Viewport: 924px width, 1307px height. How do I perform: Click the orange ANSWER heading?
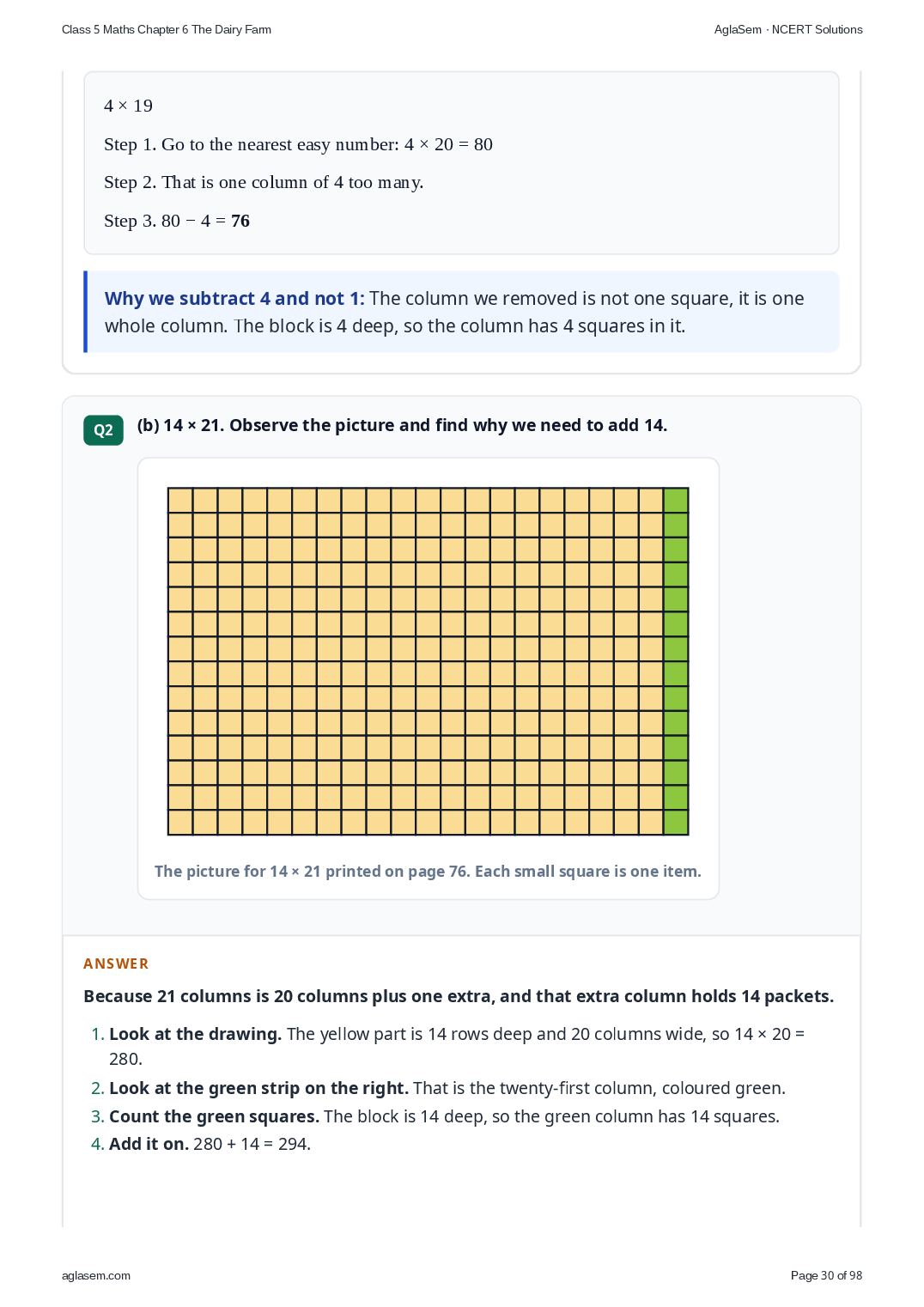[x=116, y=964]
